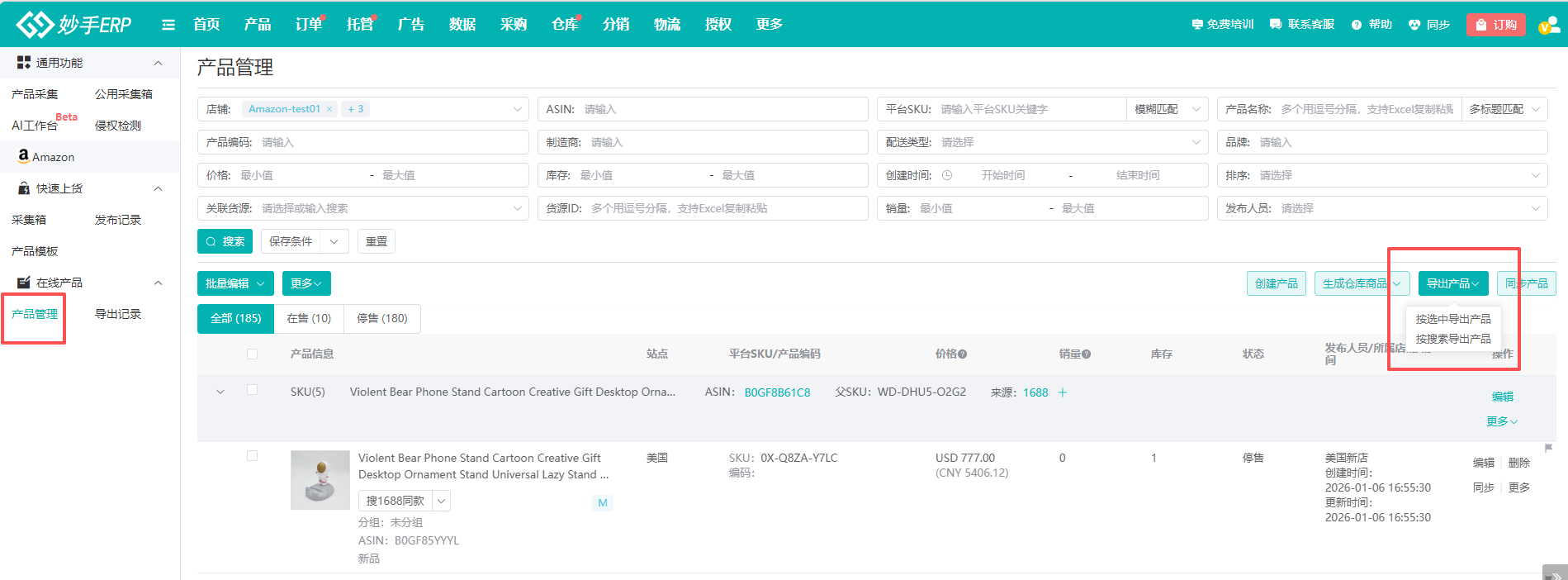This screenshot has height=580, width=1568.
Task: Open the 批量编辑 dropdown
Action: tap(235, 283)
